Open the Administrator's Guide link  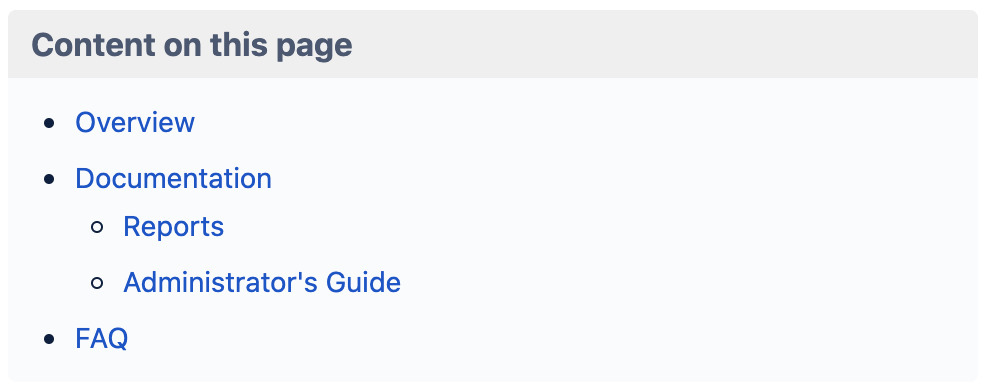(x=262, y=282)
